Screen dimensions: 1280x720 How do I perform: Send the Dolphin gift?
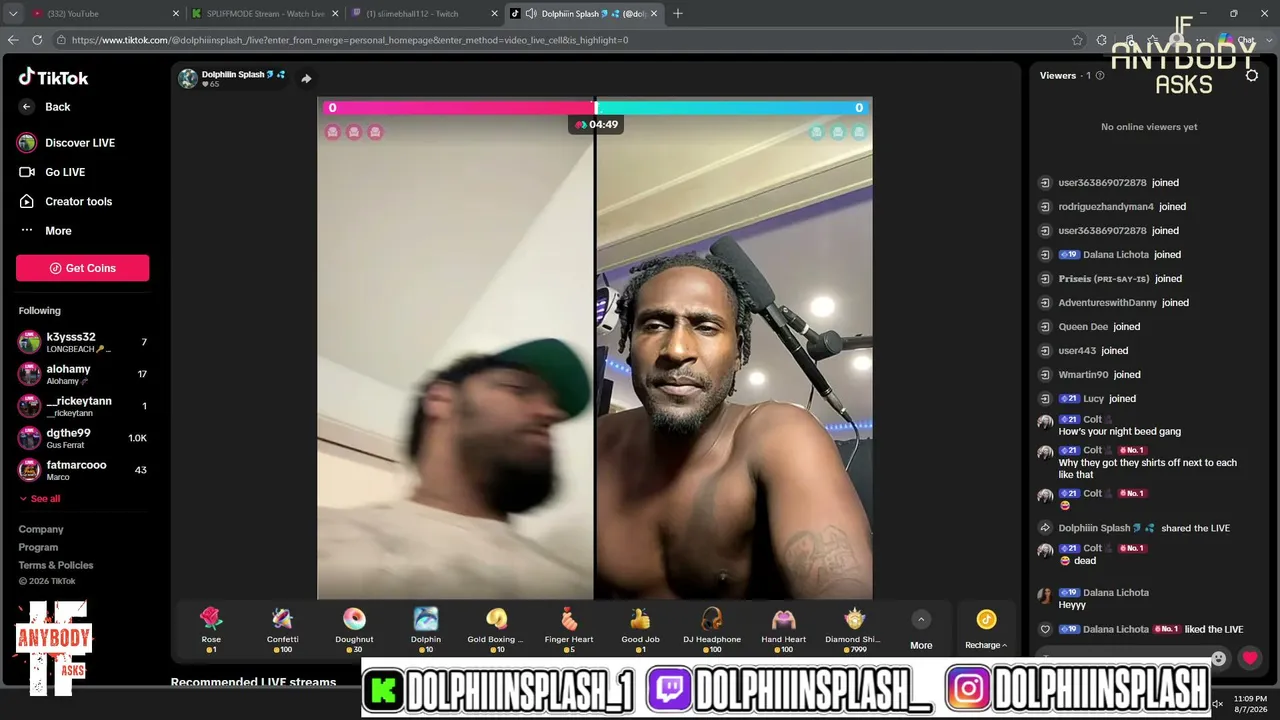point(426,629)
